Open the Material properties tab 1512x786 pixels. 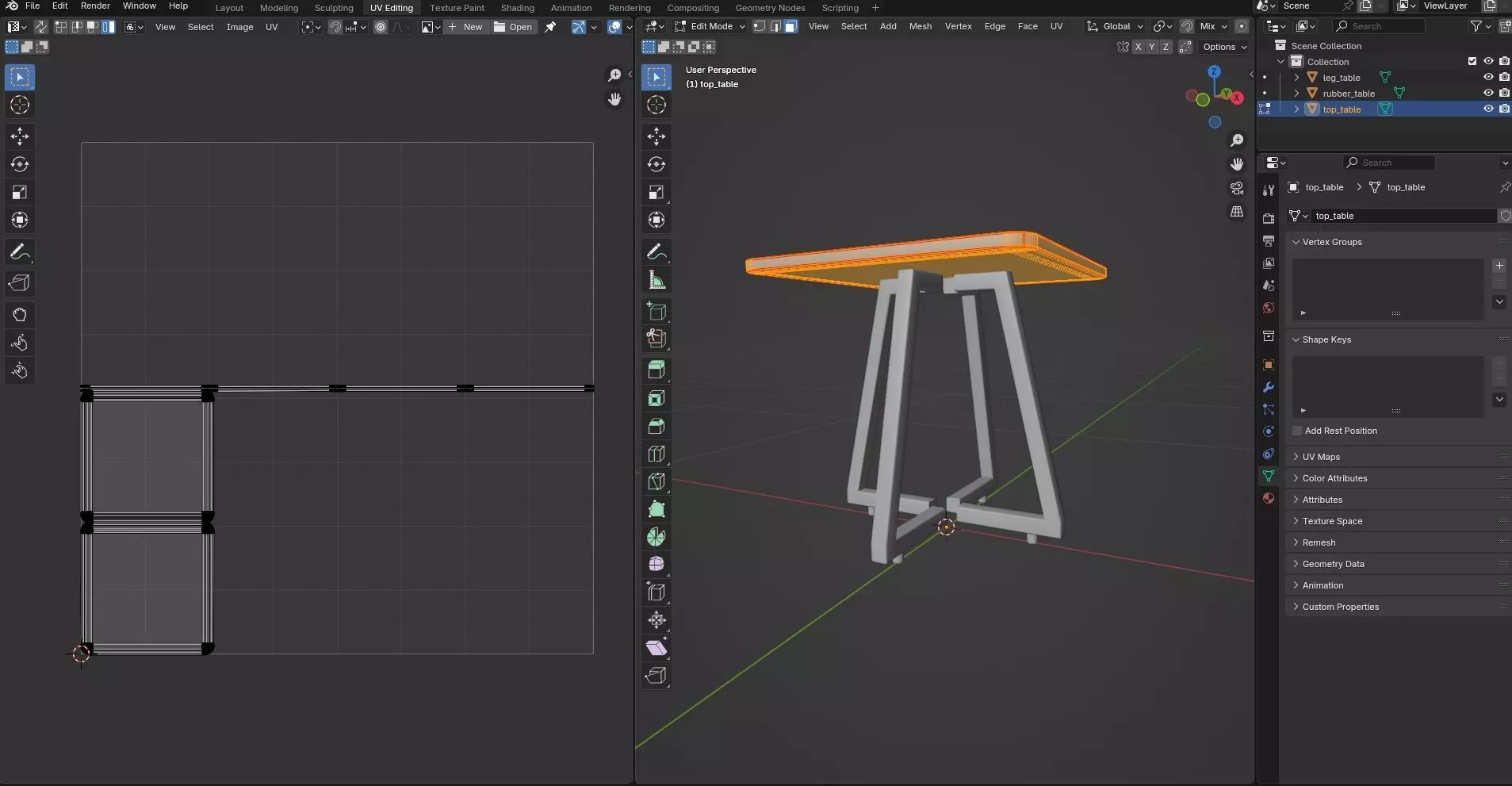click(1269, 498)
